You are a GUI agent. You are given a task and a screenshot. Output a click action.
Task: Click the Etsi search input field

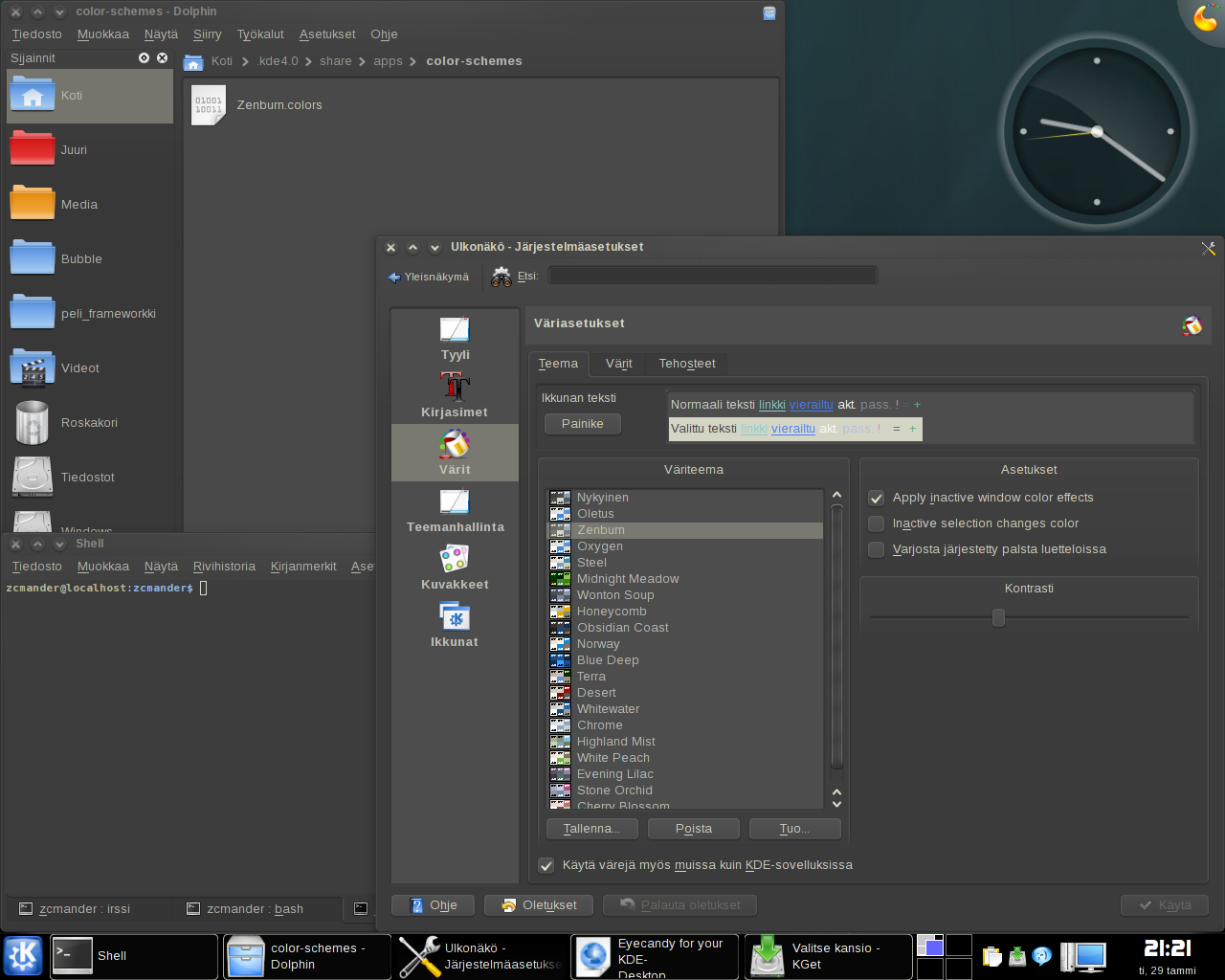tap(712, 276)
